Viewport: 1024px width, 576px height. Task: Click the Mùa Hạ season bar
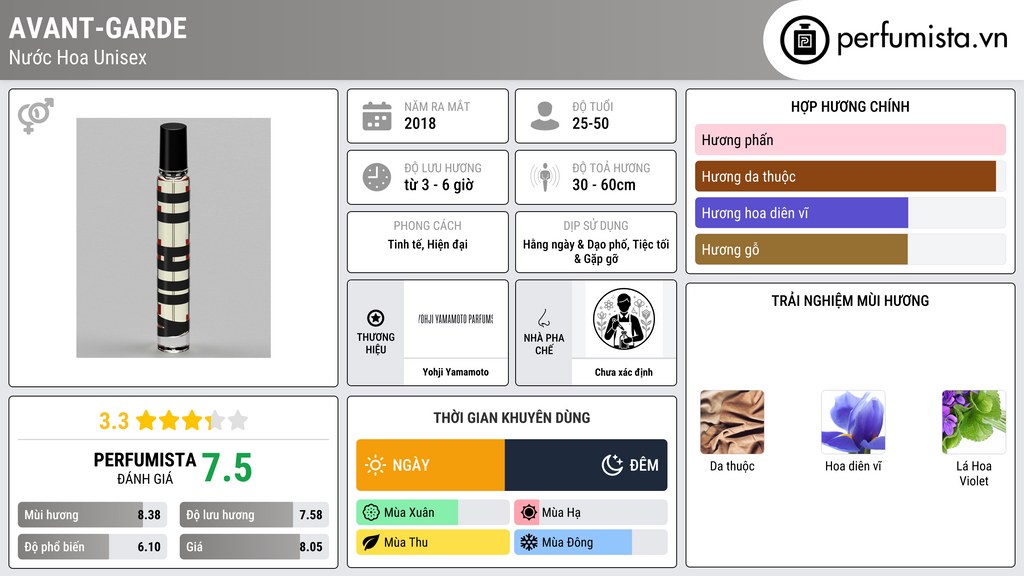tap(590, 513)
